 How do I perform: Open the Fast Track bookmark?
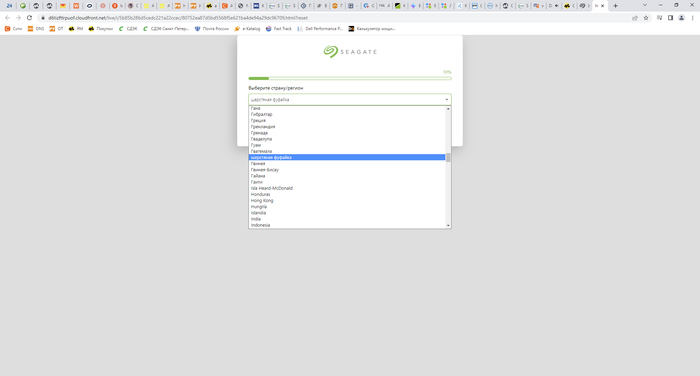pyautogui.click(x=279, y=29)
